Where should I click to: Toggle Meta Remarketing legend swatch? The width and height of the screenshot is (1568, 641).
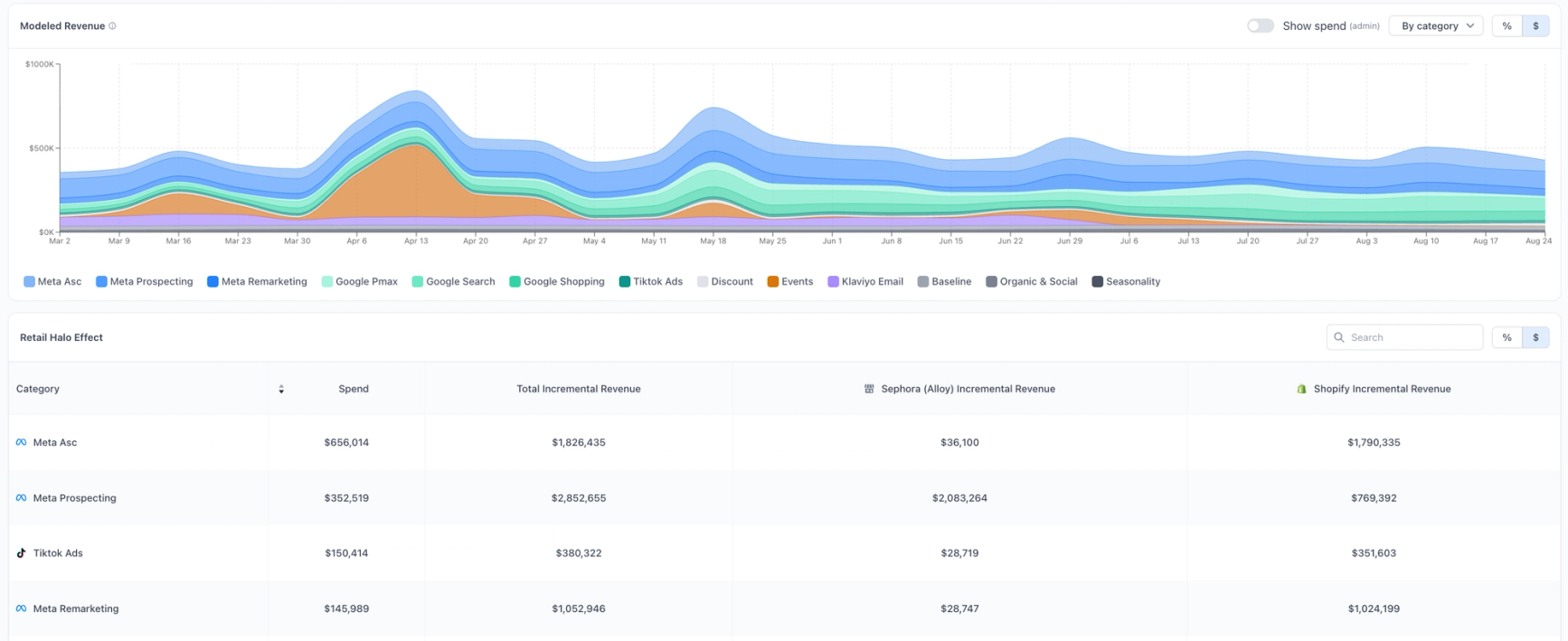pos(213,282)
